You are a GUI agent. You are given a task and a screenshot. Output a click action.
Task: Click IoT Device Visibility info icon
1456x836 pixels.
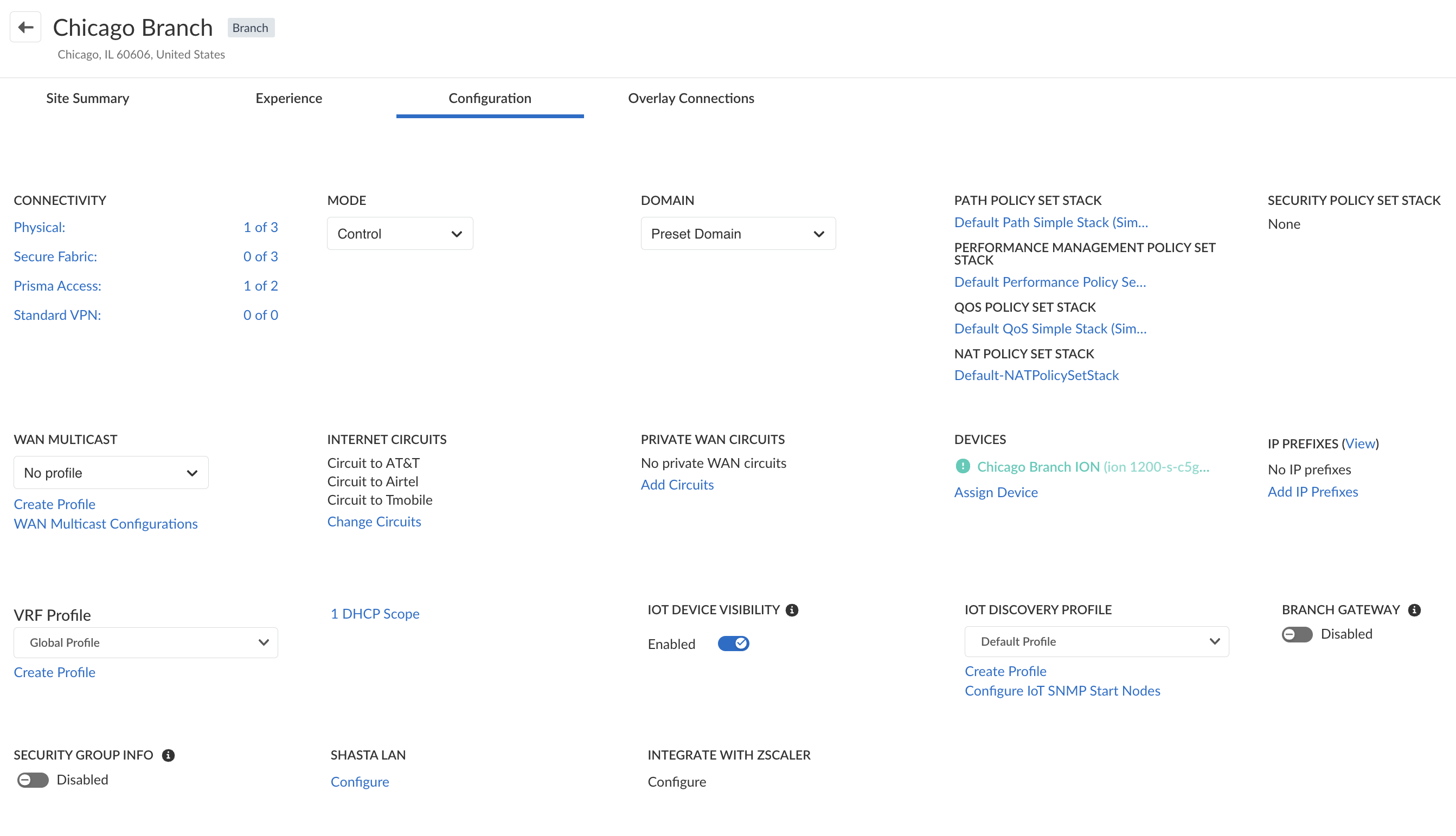coord(792,610)
